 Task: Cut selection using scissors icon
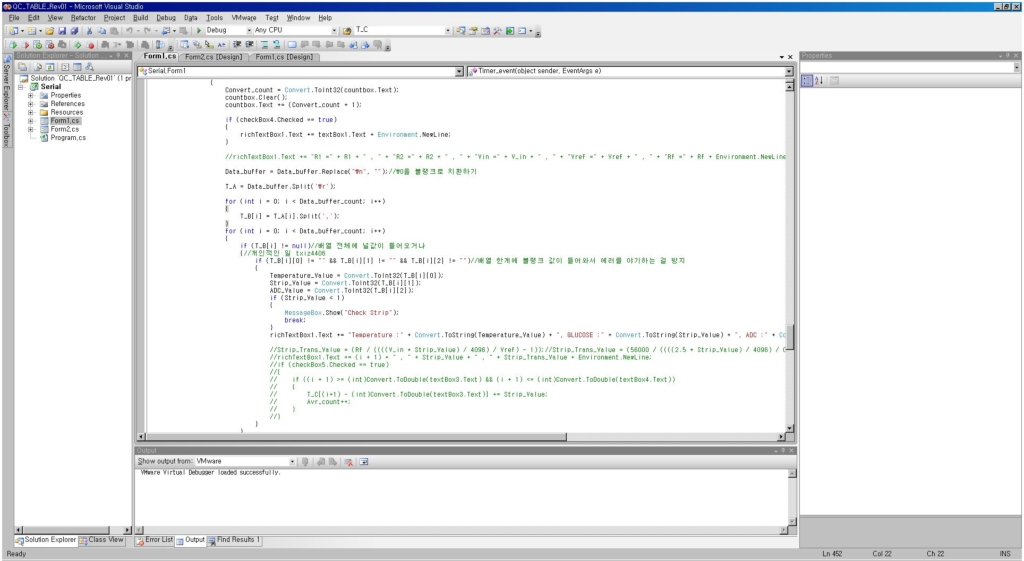89,31
